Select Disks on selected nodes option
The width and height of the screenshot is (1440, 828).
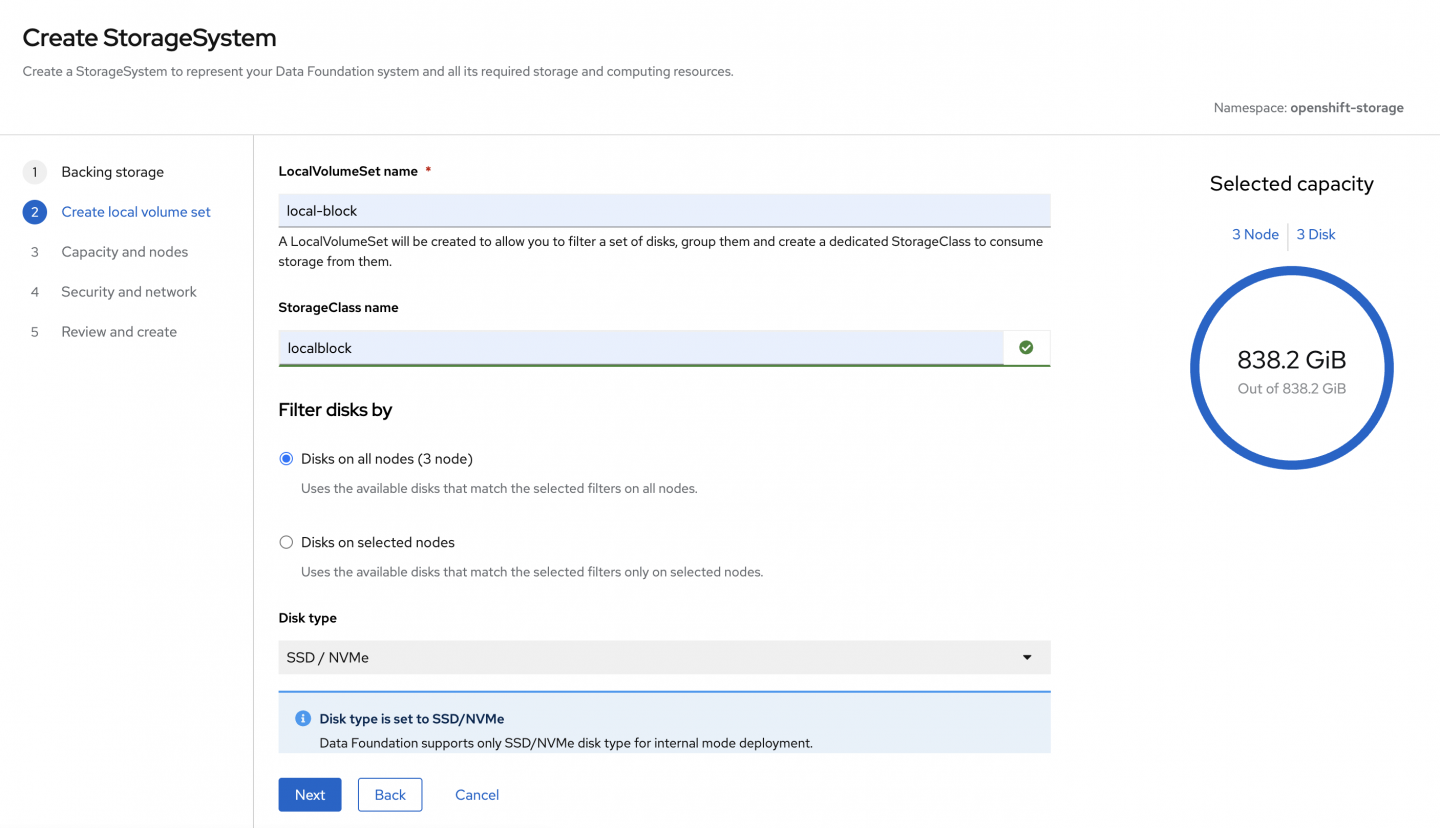coord(286,542)
